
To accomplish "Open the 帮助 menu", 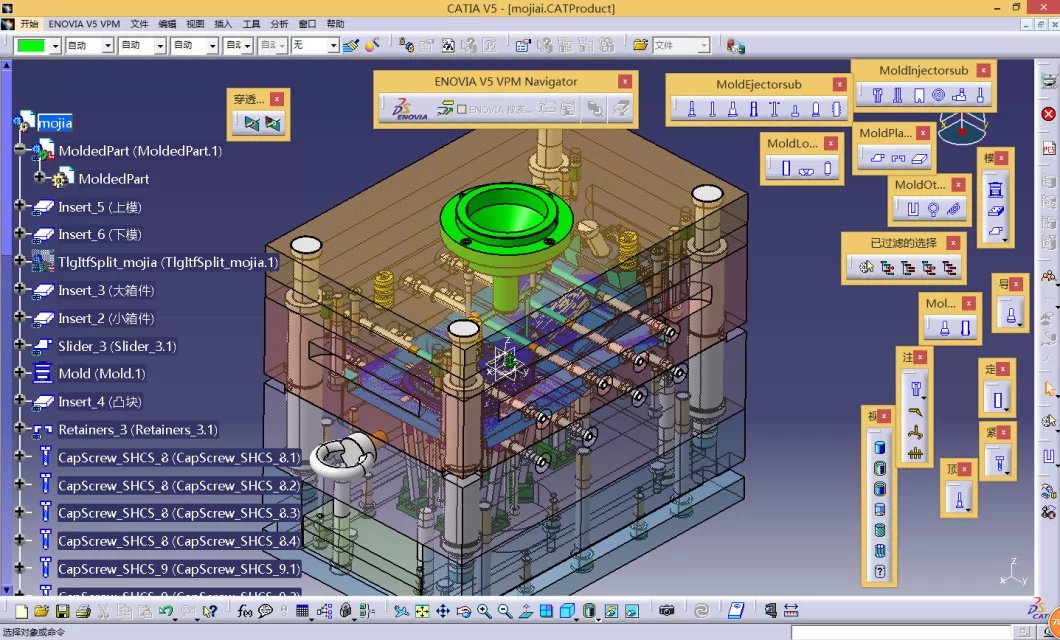I will 335,24.
